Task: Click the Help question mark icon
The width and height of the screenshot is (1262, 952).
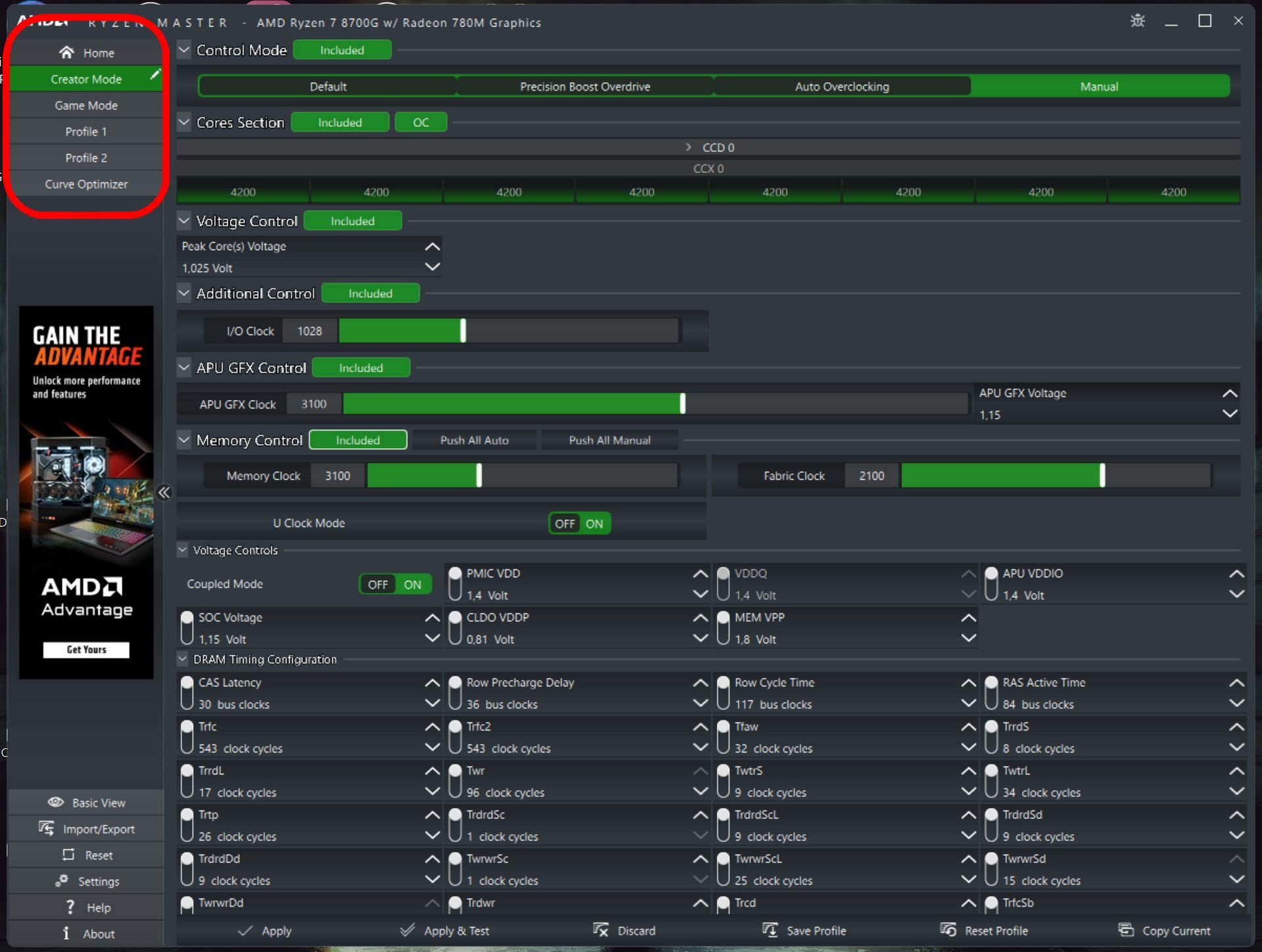Action: (x=70, y=907)
